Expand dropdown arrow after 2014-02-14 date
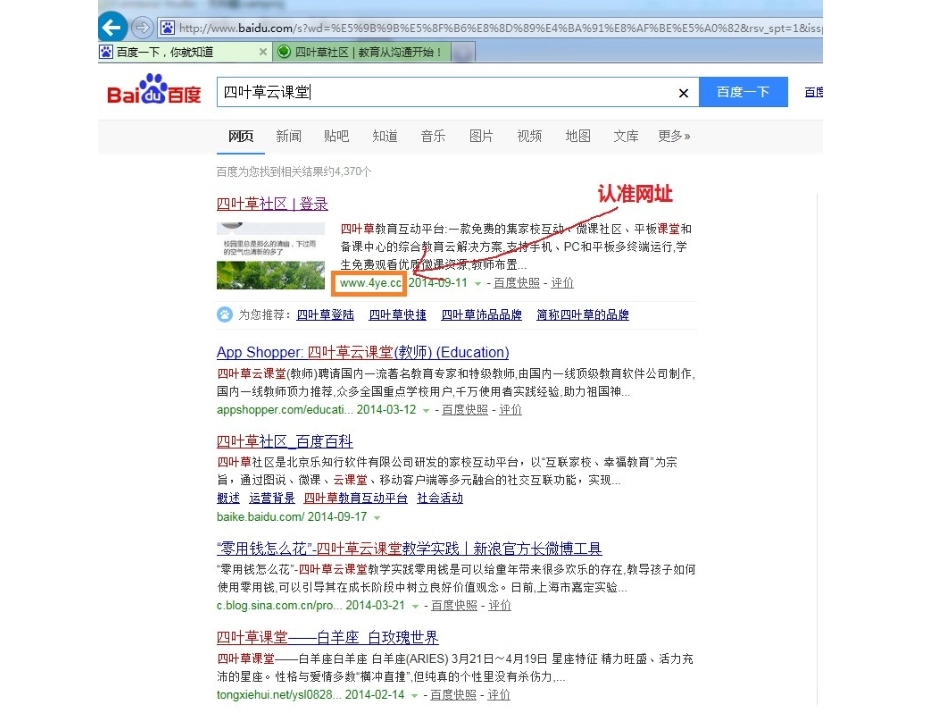The image size is (950, 713). pyautogui.click(x=414, y=695)
